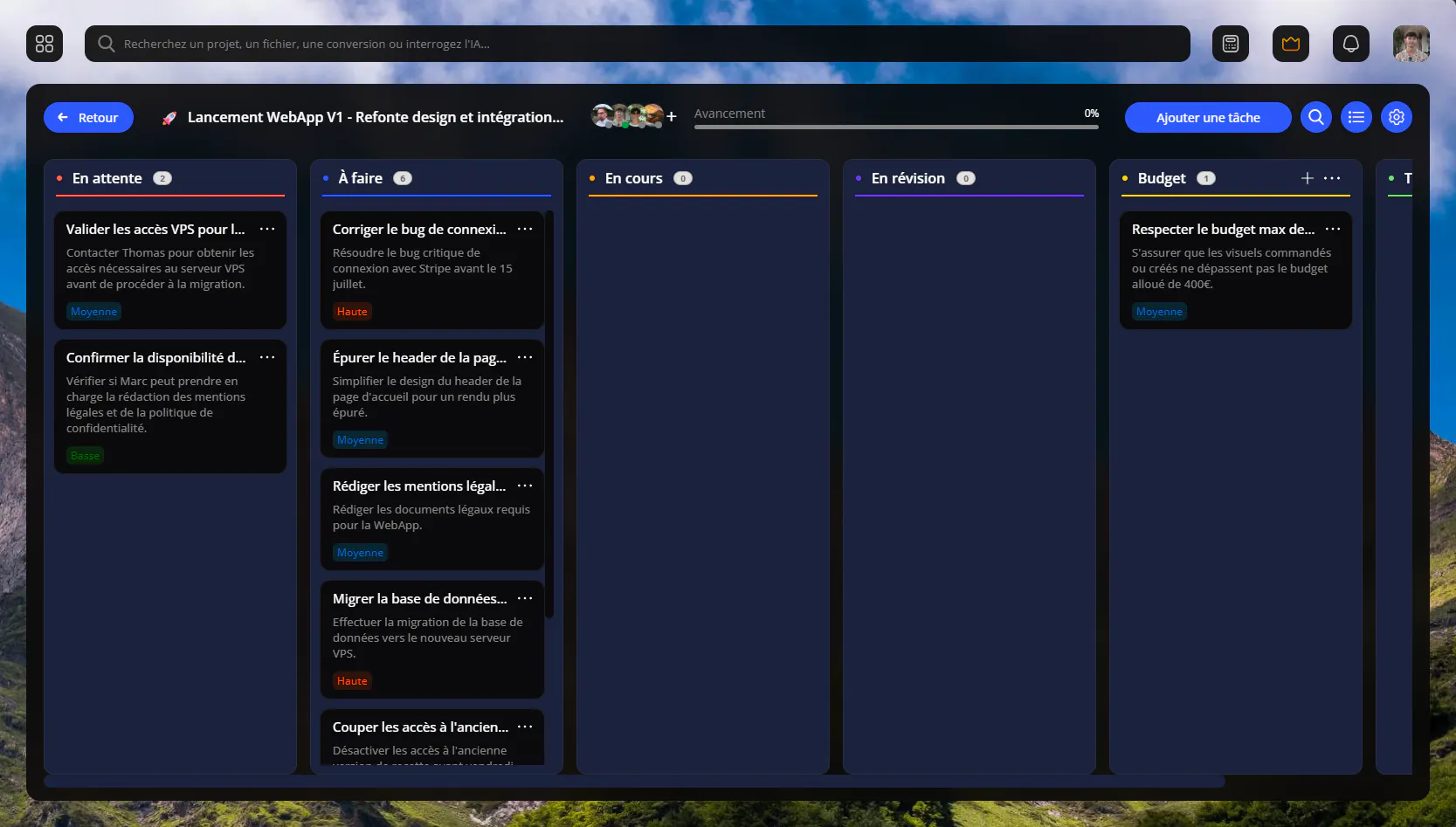Open the Respecter le budget max task
This screenshot has width=1456, height=827.
pos(1236,270)
